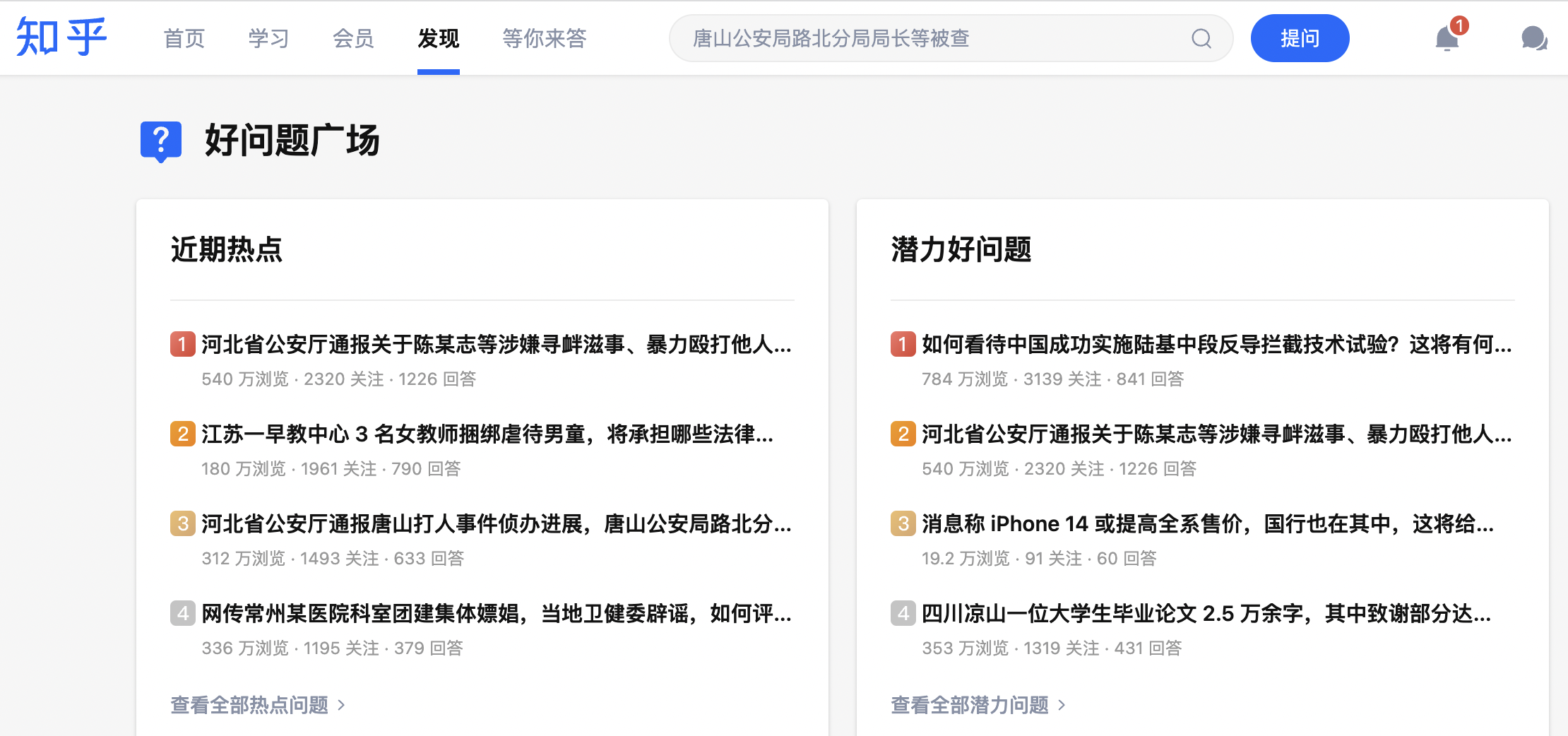Open 查看全部潜力问题 link
The height and width of the screenshot is (736, 1568).
click(x=970, y=705)
